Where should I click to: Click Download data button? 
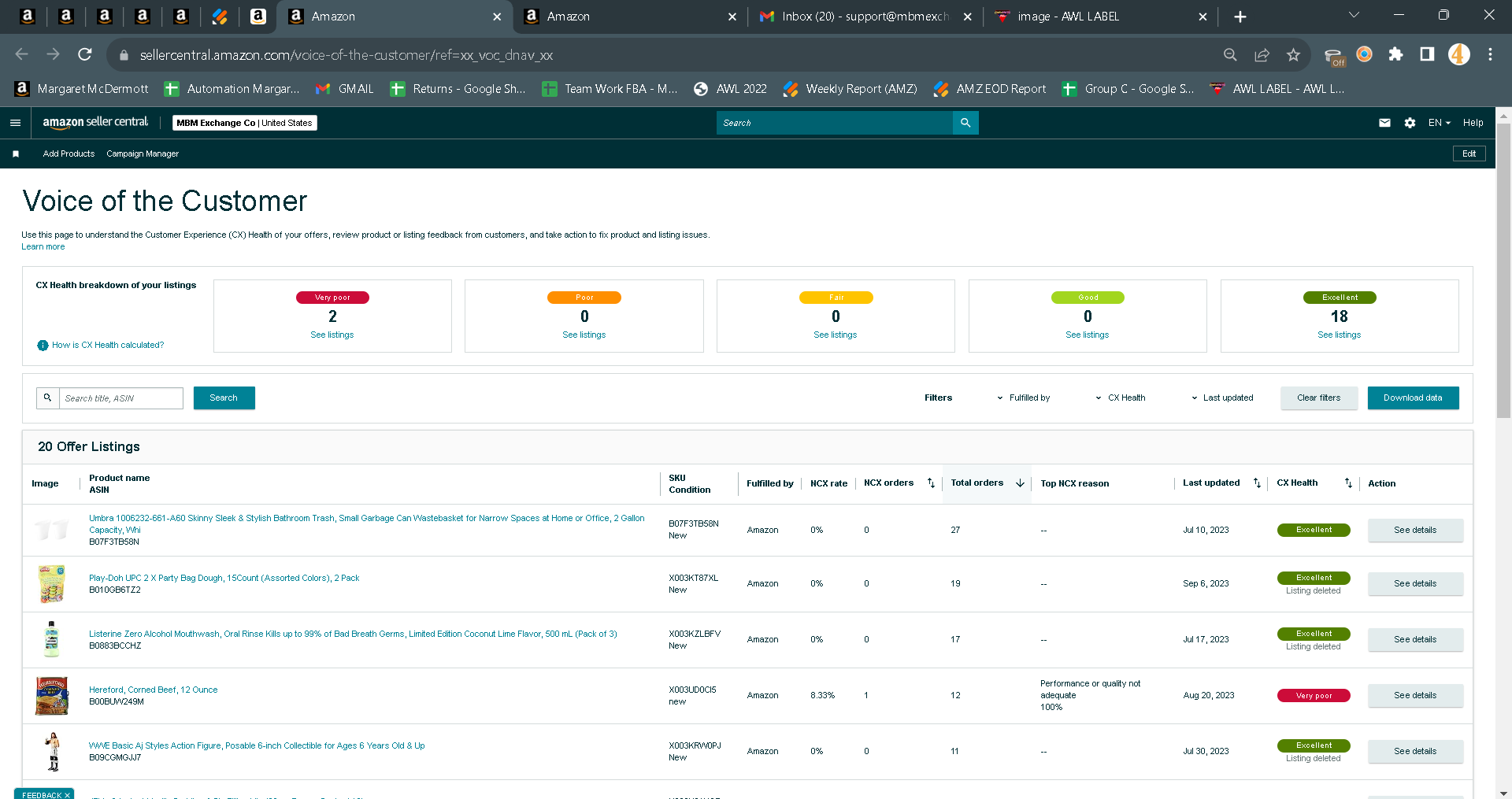click(1413, 398)
